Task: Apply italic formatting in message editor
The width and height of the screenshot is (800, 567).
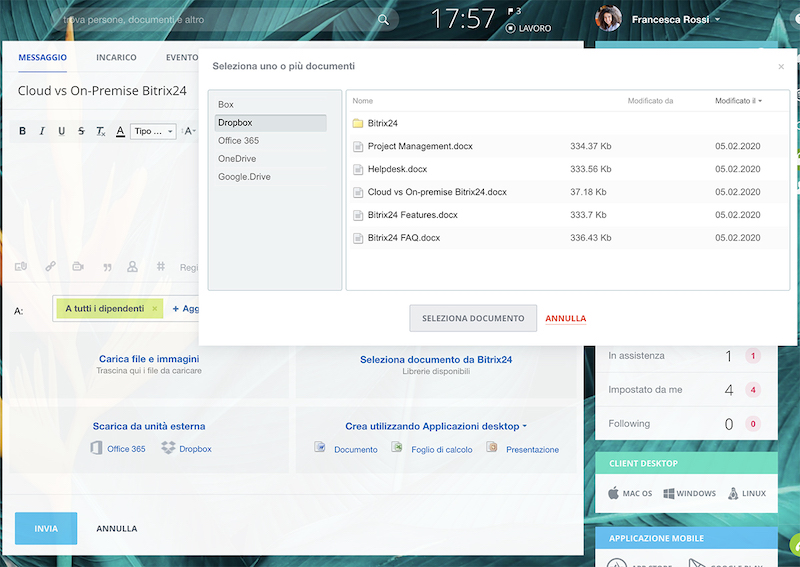Action: (x=42, y=131)
